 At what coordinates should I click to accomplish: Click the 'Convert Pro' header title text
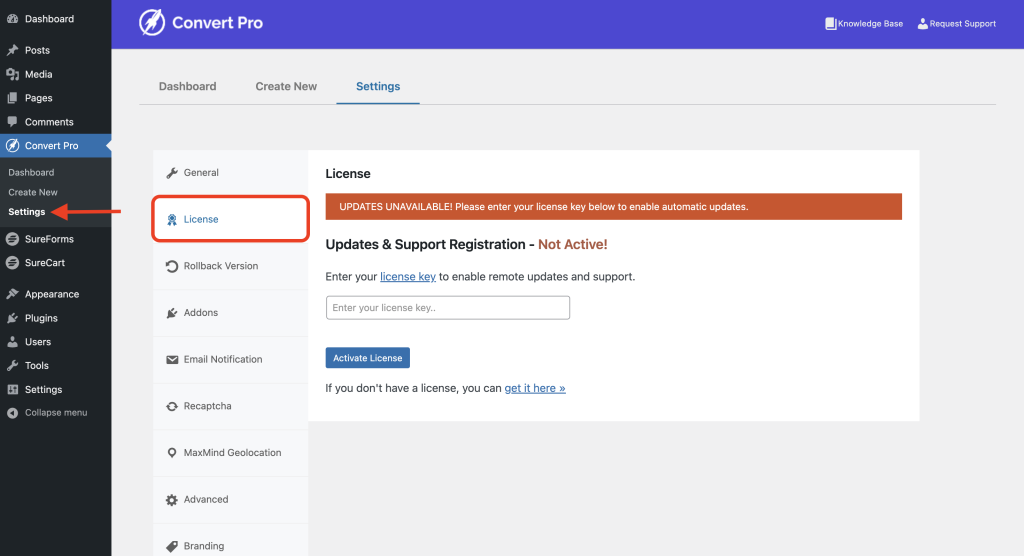pyautogui.click(x=217, y=23)
